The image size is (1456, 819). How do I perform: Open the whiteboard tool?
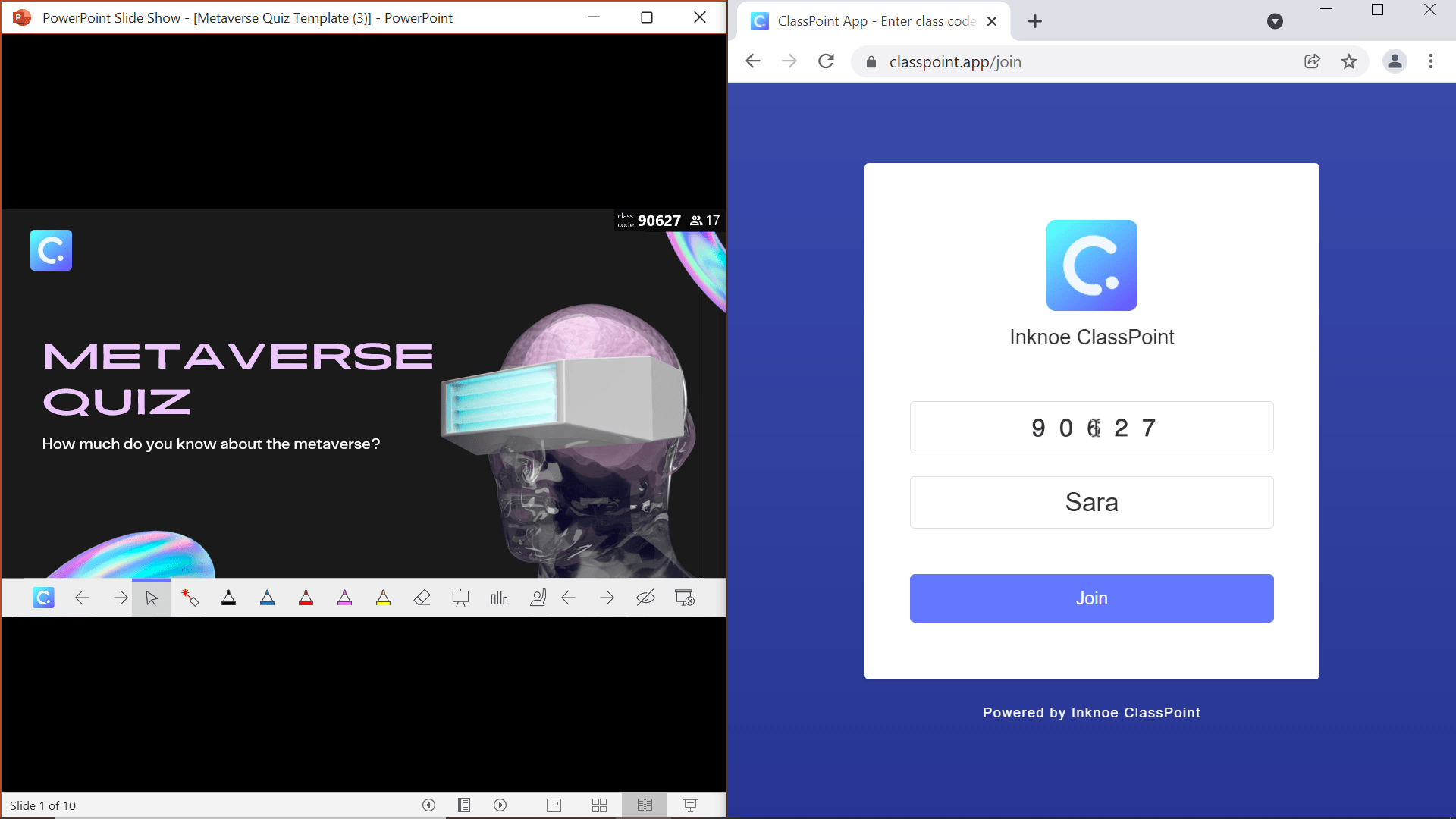(461, 598)
